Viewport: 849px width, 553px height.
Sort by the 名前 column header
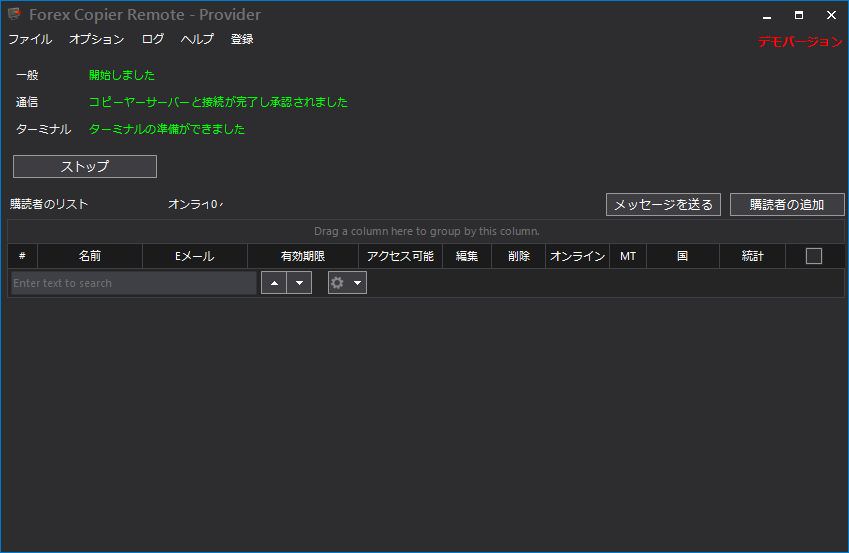(x=90, y=256)
